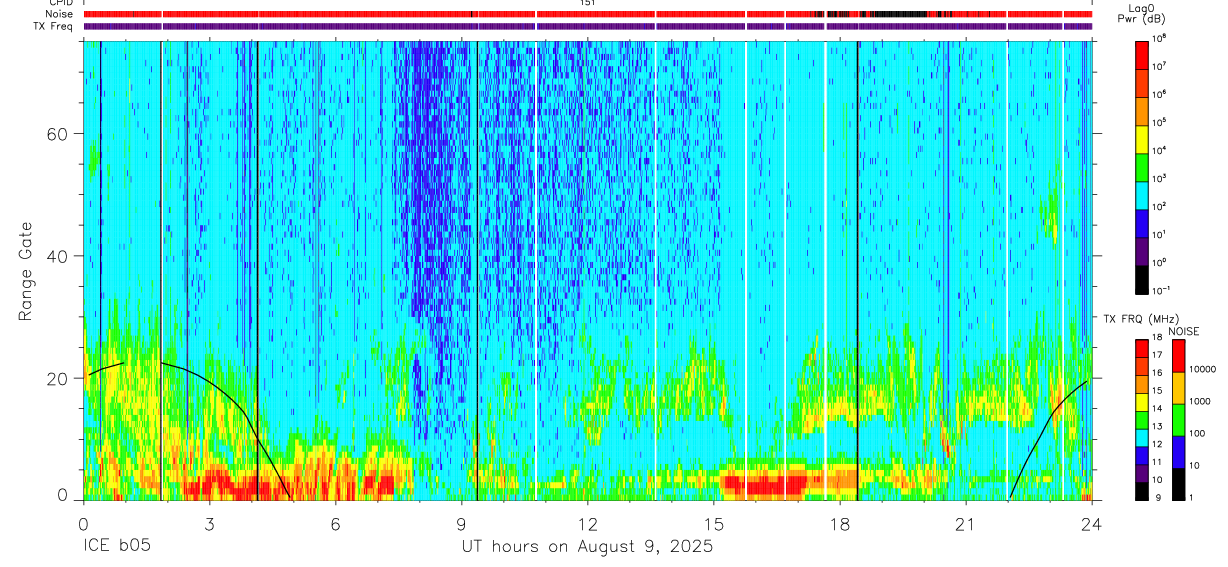The height and width of the screenshot is (567, 1228).
Task: Click the 'NOISE' legend title
Action: coord(1184,330)
